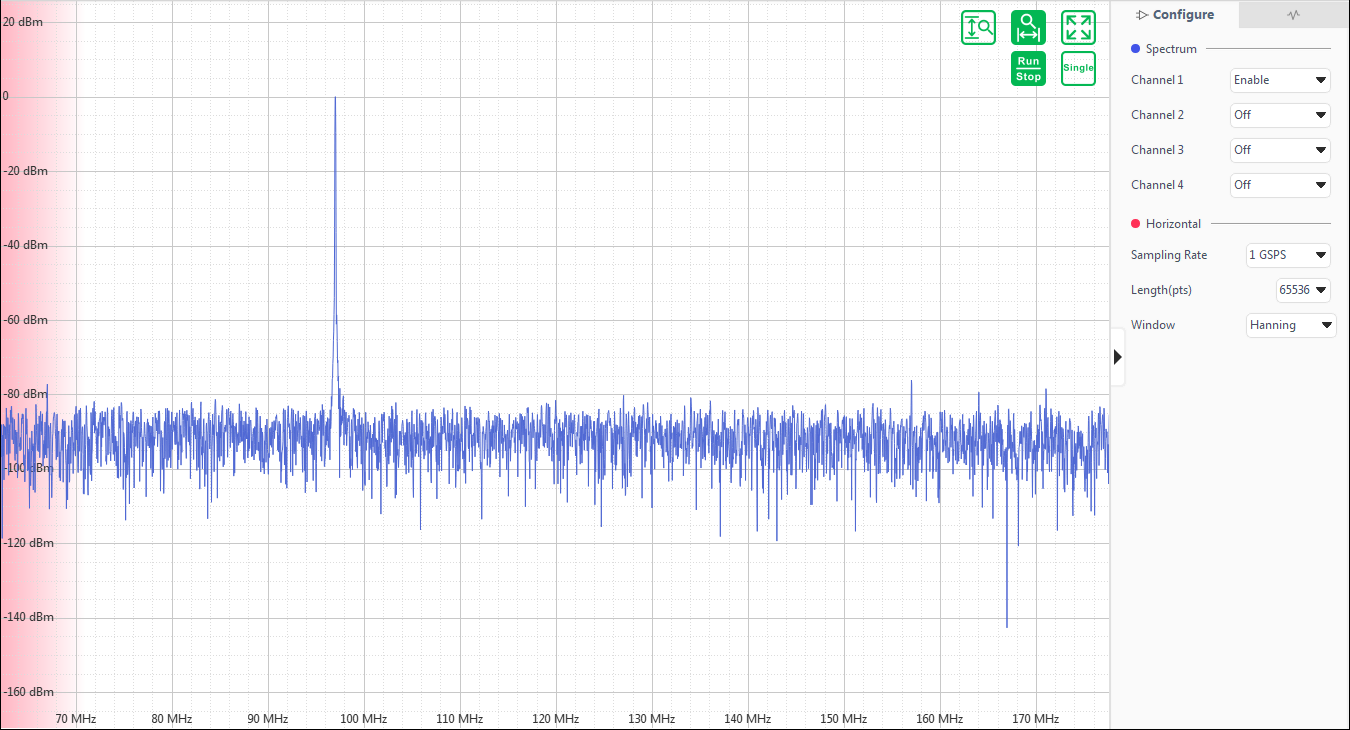The height and width of the screenshot is (730, 1350).
Task: Trigger a Single capture
Action: [x=1078, y=68]
